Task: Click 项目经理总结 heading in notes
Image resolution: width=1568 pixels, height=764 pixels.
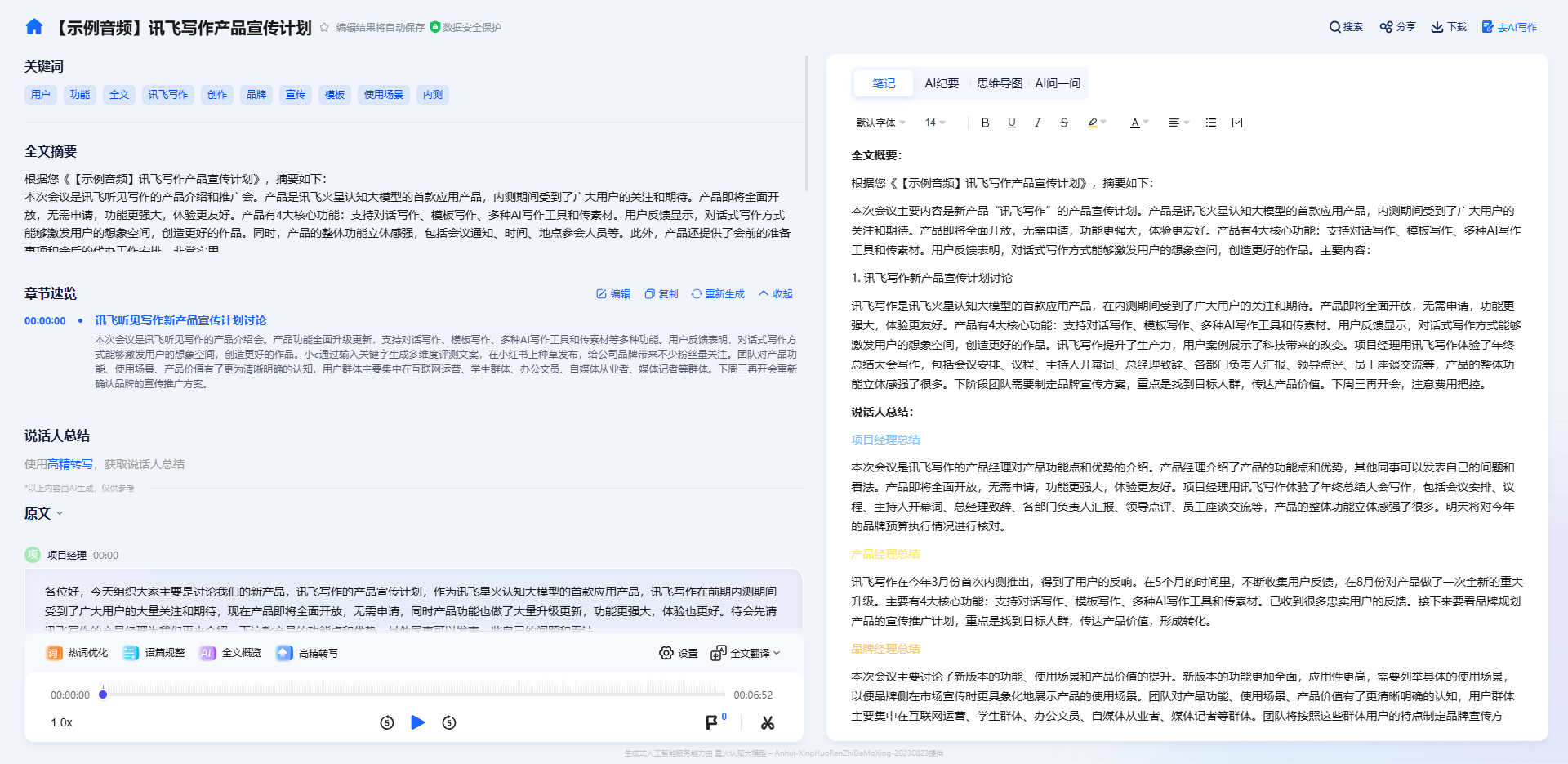Action: coord(885,440)
